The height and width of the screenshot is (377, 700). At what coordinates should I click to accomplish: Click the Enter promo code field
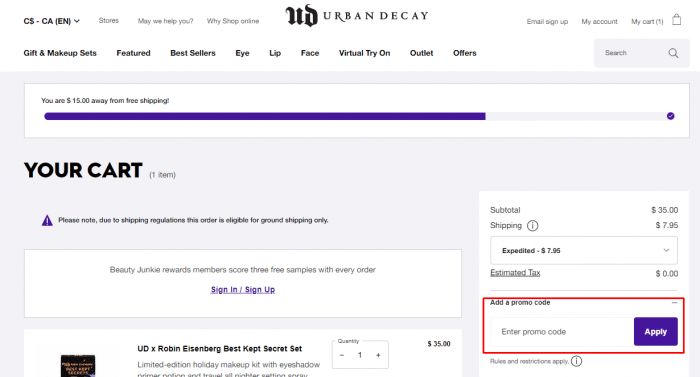tap(562, 331)
